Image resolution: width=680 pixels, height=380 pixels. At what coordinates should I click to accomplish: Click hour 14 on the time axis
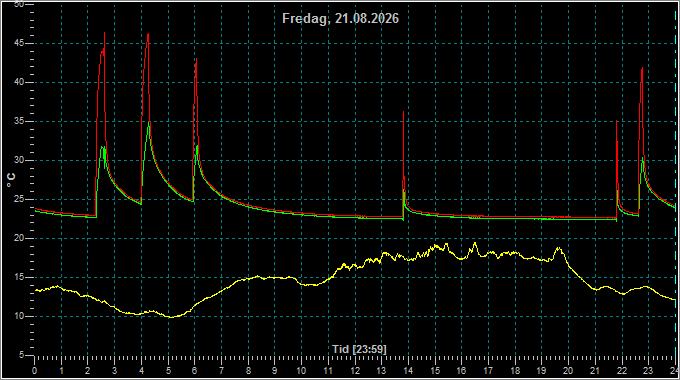[408, 371]
